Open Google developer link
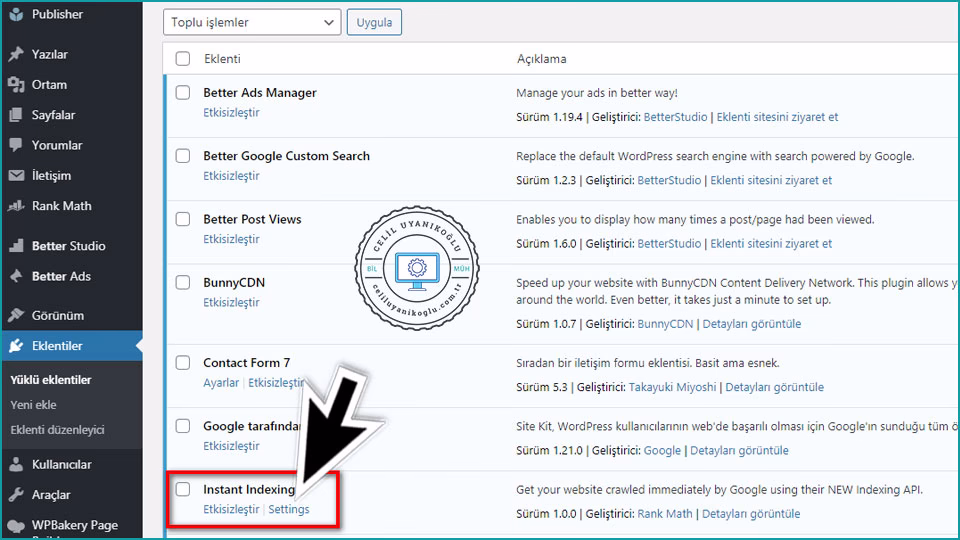 [x=662, y=451]
